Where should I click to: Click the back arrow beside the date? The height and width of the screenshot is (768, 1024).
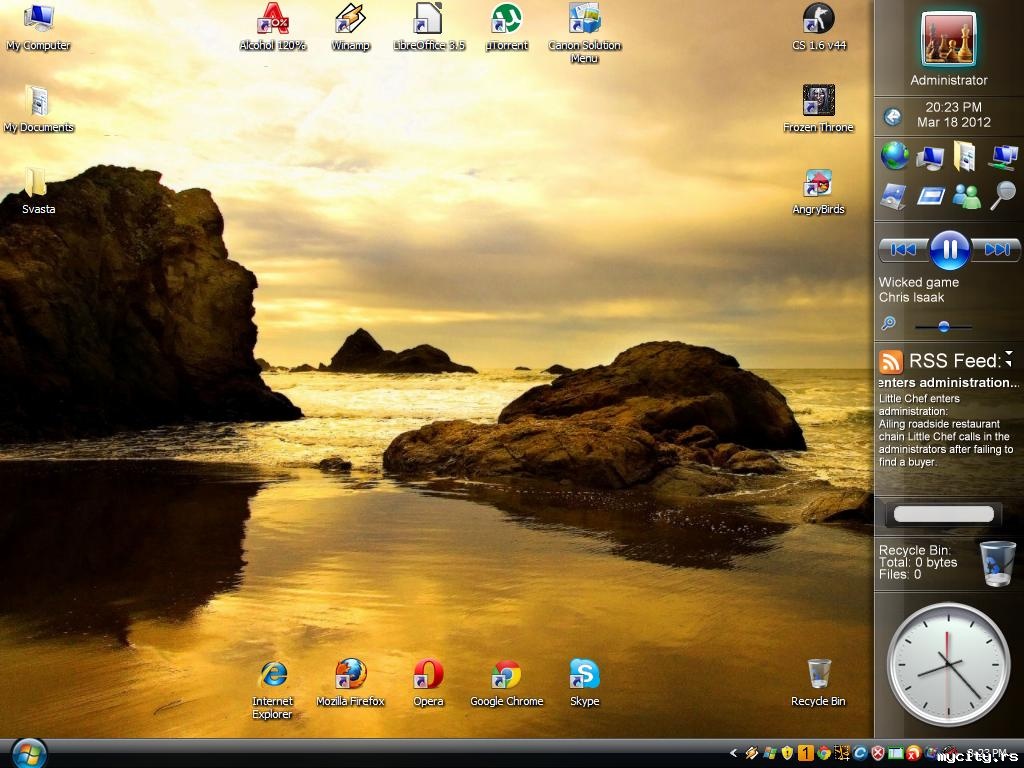[892, 117]
